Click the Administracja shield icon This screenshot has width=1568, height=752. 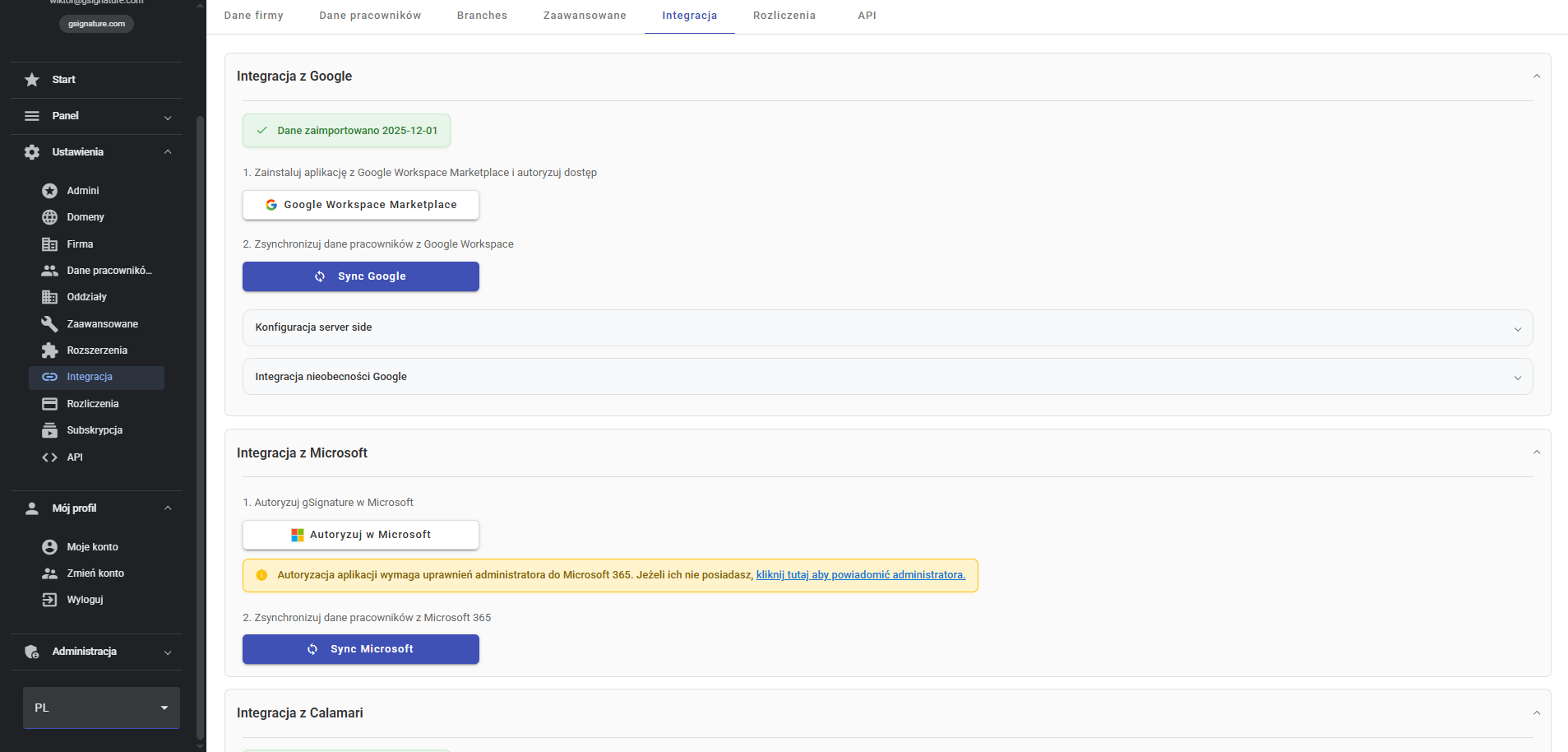pyautogui.click(x=32, y=652)
